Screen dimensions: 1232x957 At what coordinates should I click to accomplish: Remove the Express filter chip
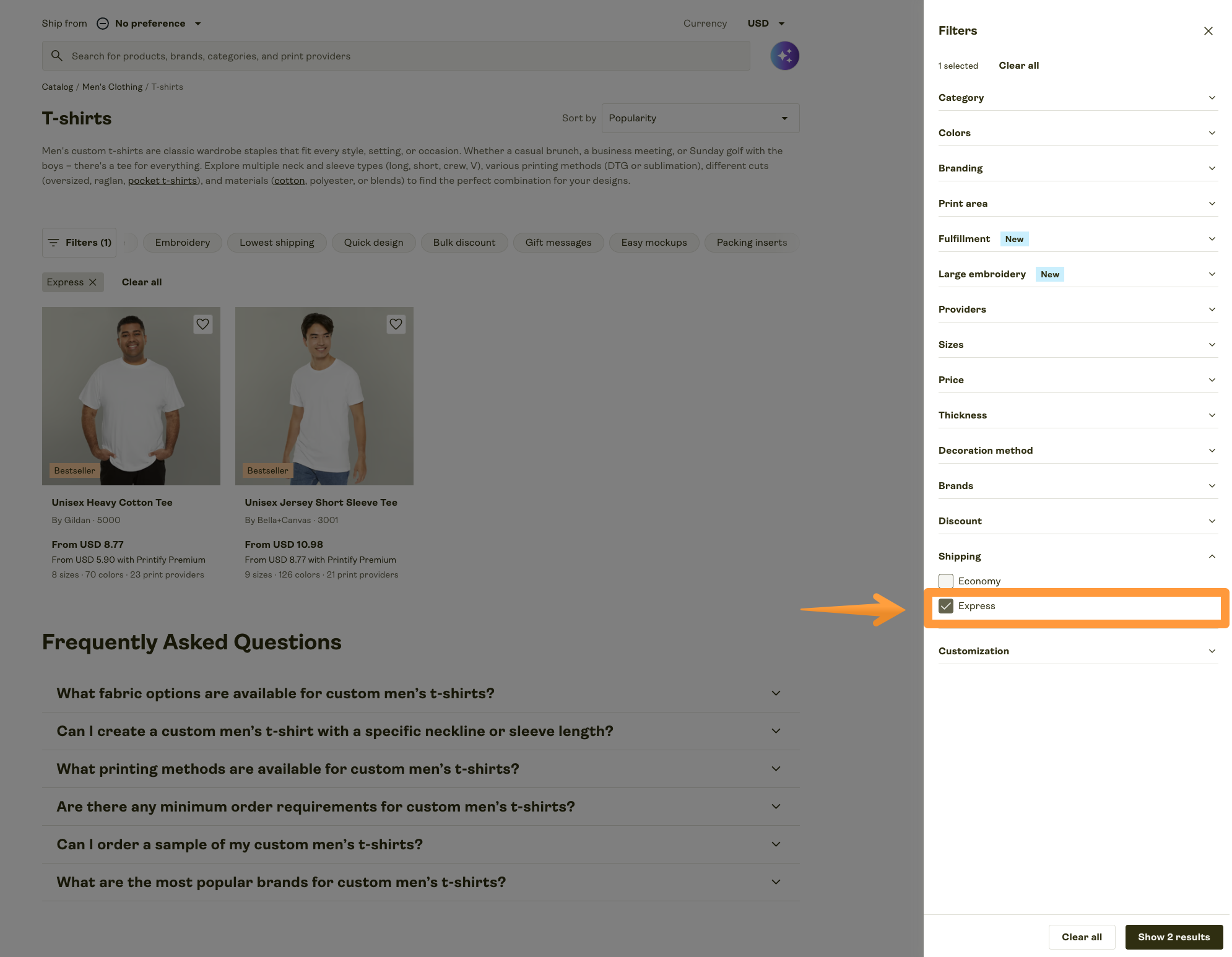point(93,282)
